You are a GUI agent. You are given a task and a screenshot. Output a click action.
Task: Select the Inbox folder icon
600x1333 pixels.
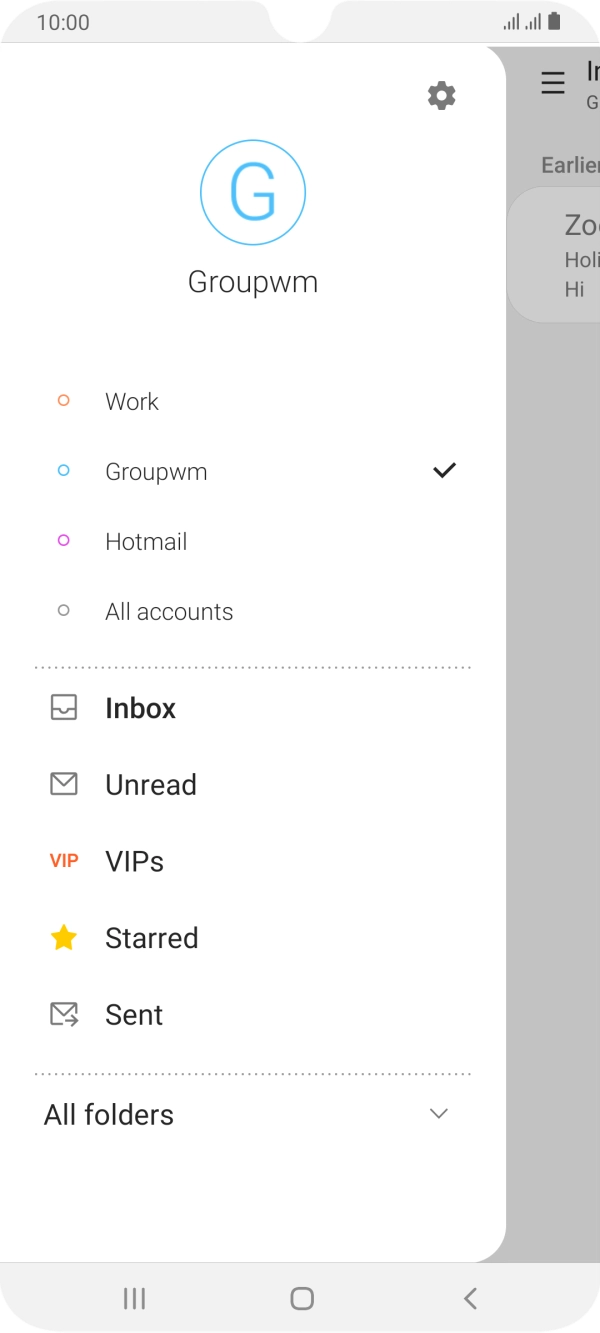pyautogui.click(x=64, y=708)
